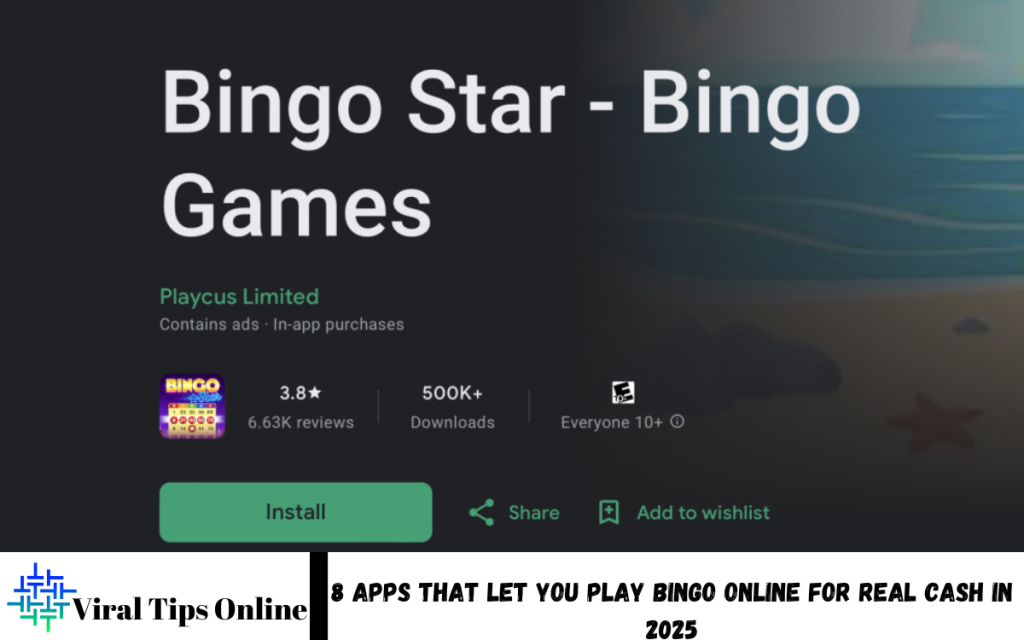
Task: Click the wishlist bookmark icon
Action: tap(609, 513)
